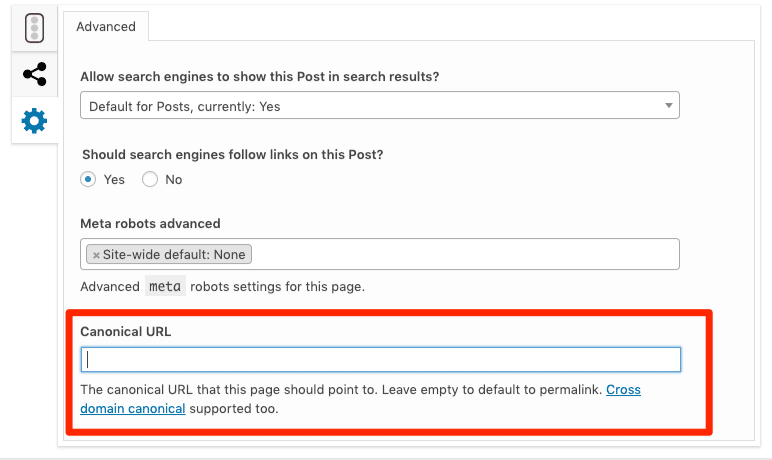Click the Site-wide default: None tag text
This screenshot has height=460, width=772.
[x=174, y=255]
